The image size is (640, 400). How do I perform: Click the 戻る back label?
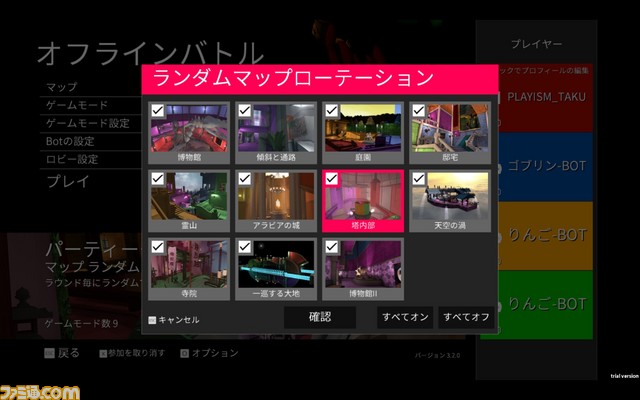[x=69, y=353]
